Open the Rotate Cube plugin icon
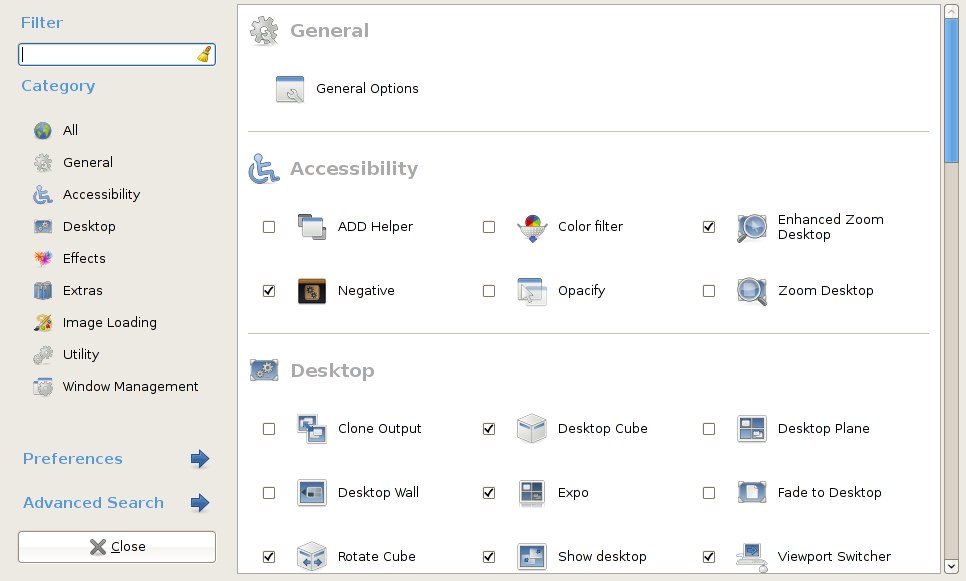 (312, 556)
